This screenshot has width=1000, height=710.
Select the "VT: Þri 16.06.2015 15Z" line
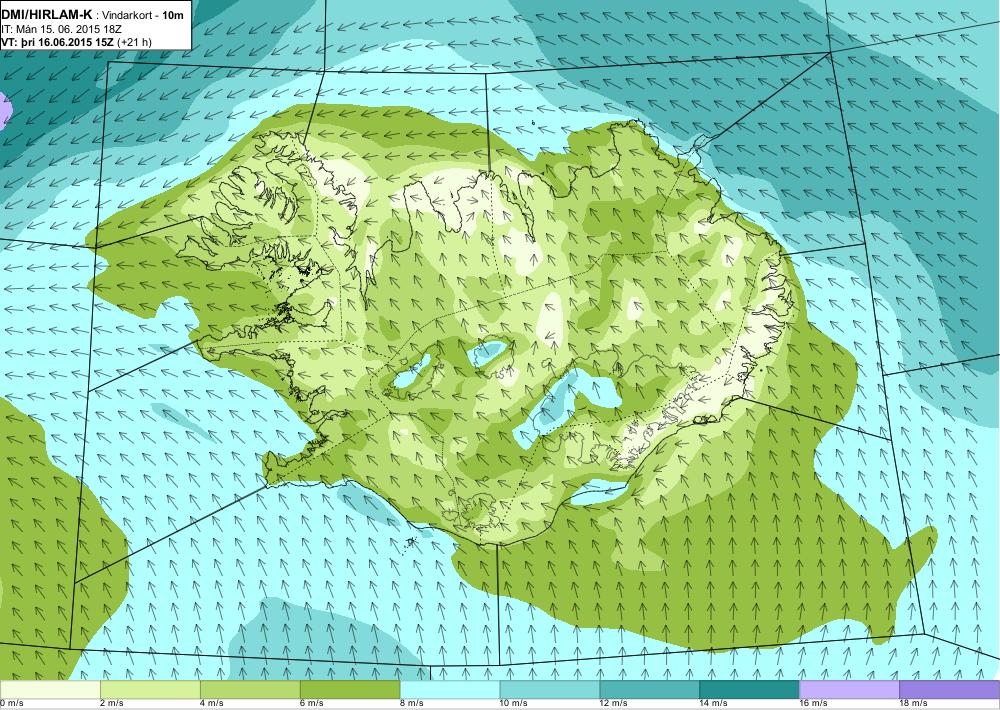tap(58, 42)
